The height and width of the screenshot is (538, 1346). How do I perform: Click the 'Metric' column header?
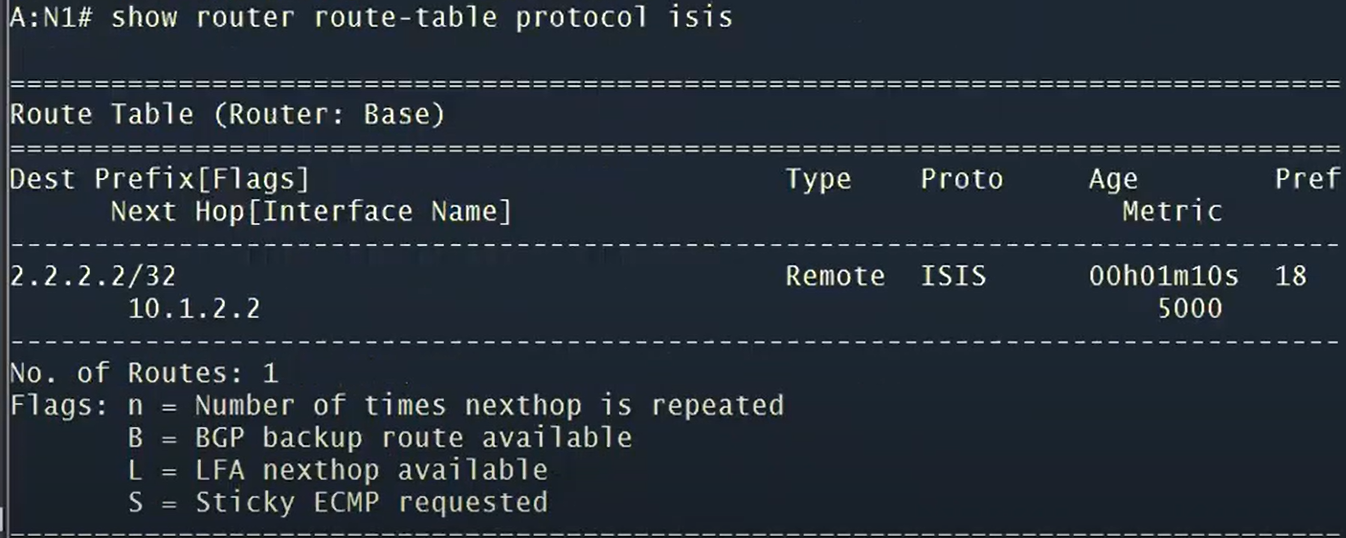click(1172, 211)
